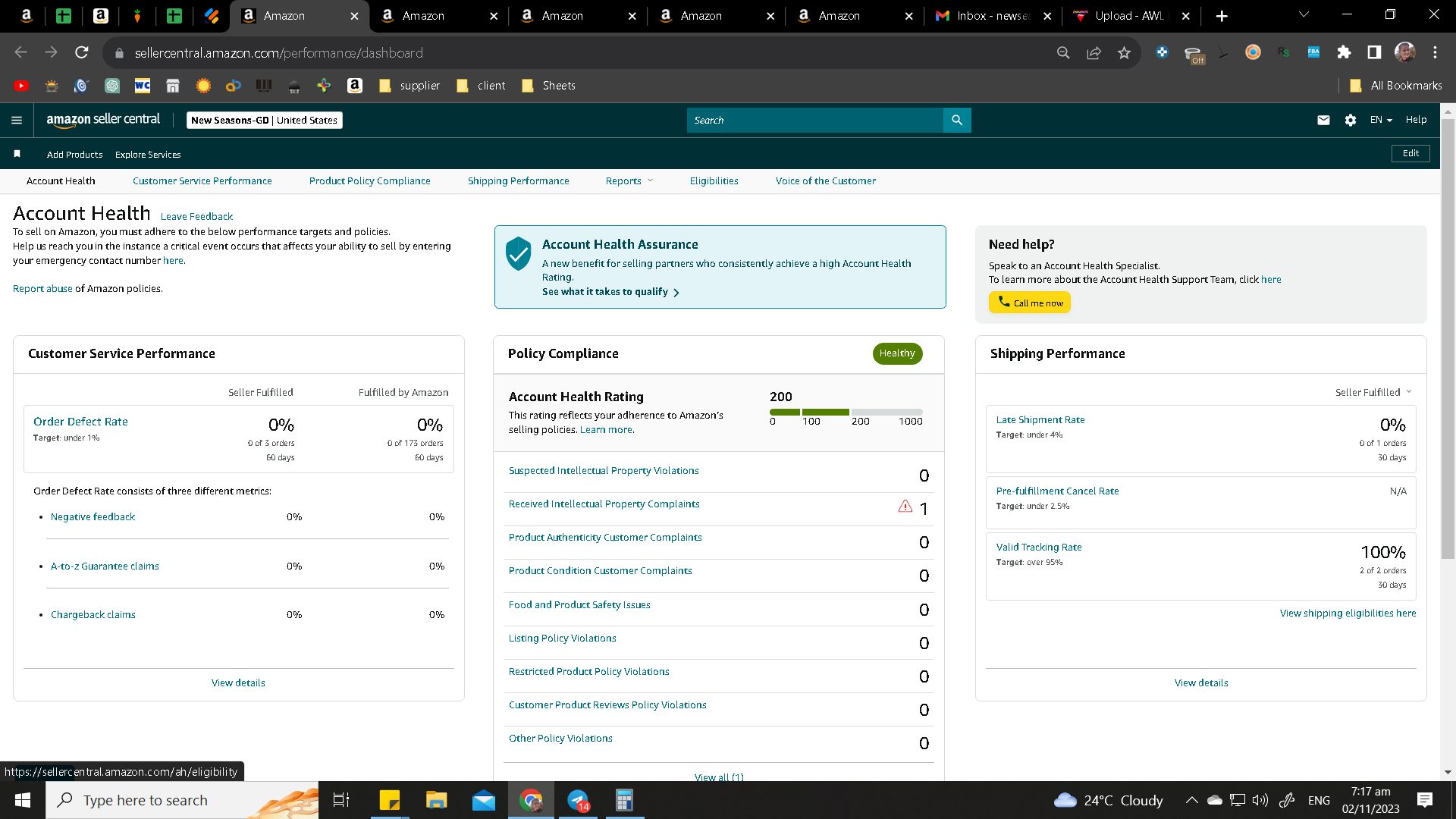Click the Add Products shortcut
The height and width of the screenshot is (819, 1456).
(x=74, y=154)
